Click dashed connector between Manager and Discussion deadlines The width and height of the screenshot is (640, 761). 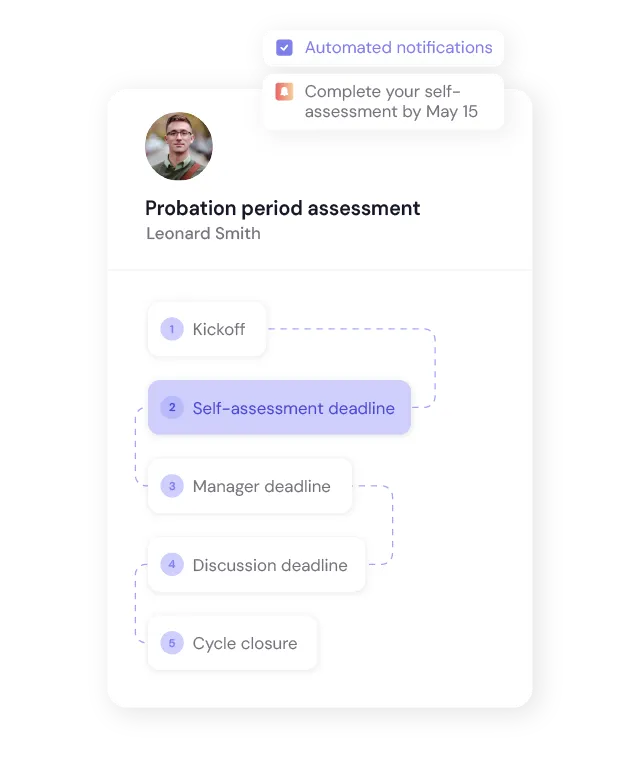coord(392,526)
